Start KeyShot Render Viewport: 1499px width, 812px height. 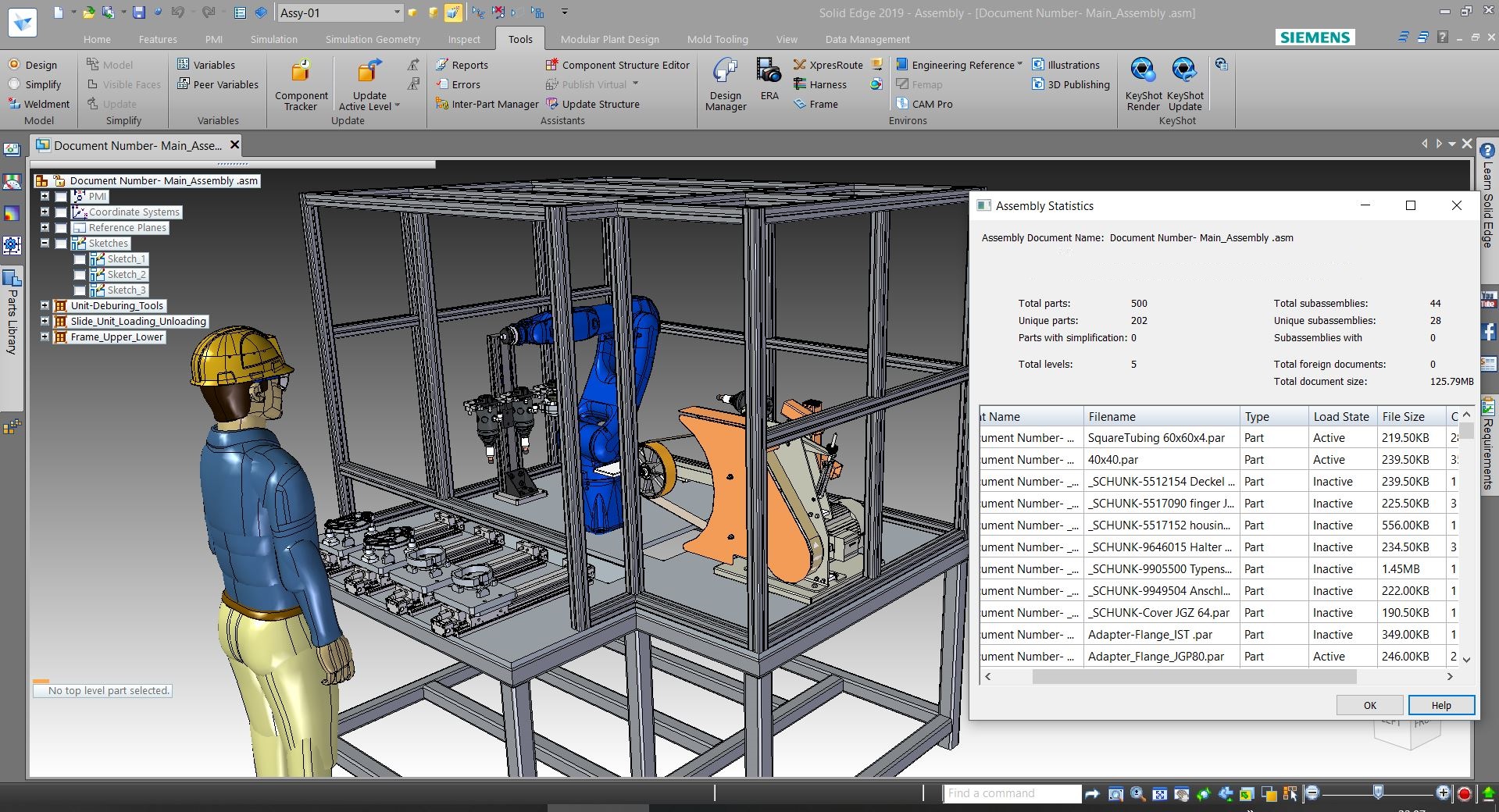click(1143, 84)
